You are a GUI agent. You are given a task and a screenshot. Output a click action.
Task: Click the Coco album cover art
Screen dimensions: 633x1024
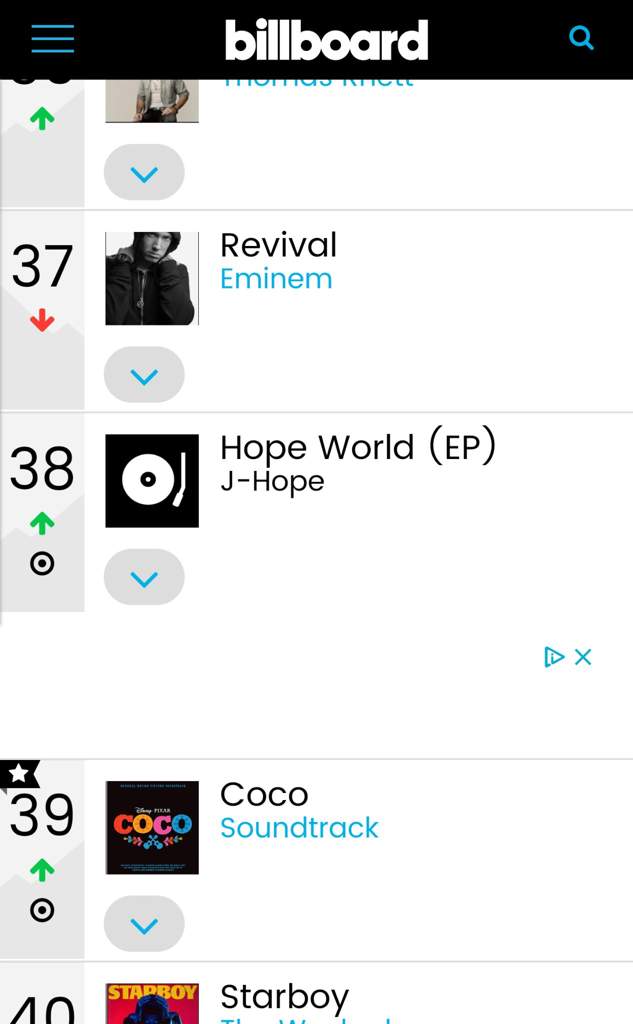click(x=152, y=827)
